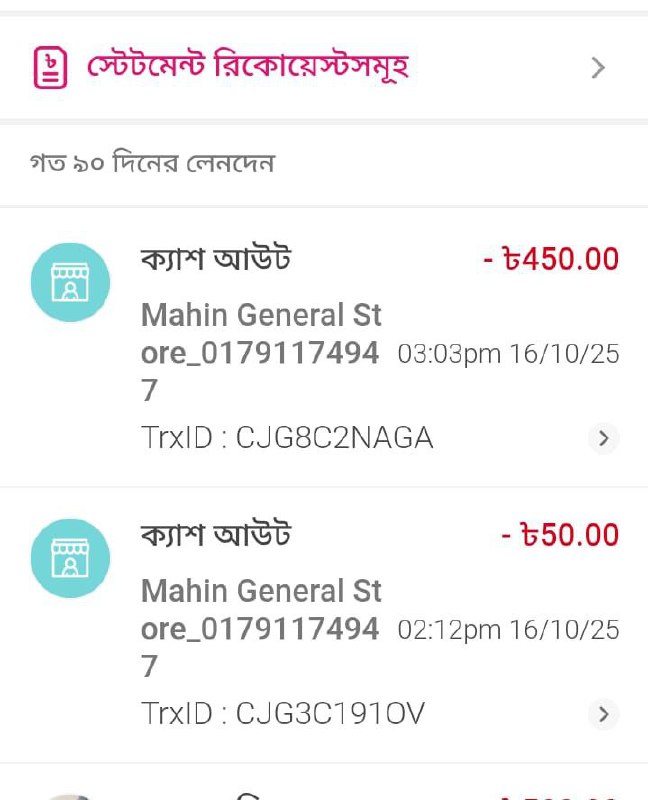This screenshot has width=648, height=800.
Task: Select TrxID CJG8C2NAGA text
Action: pos(287,437)
